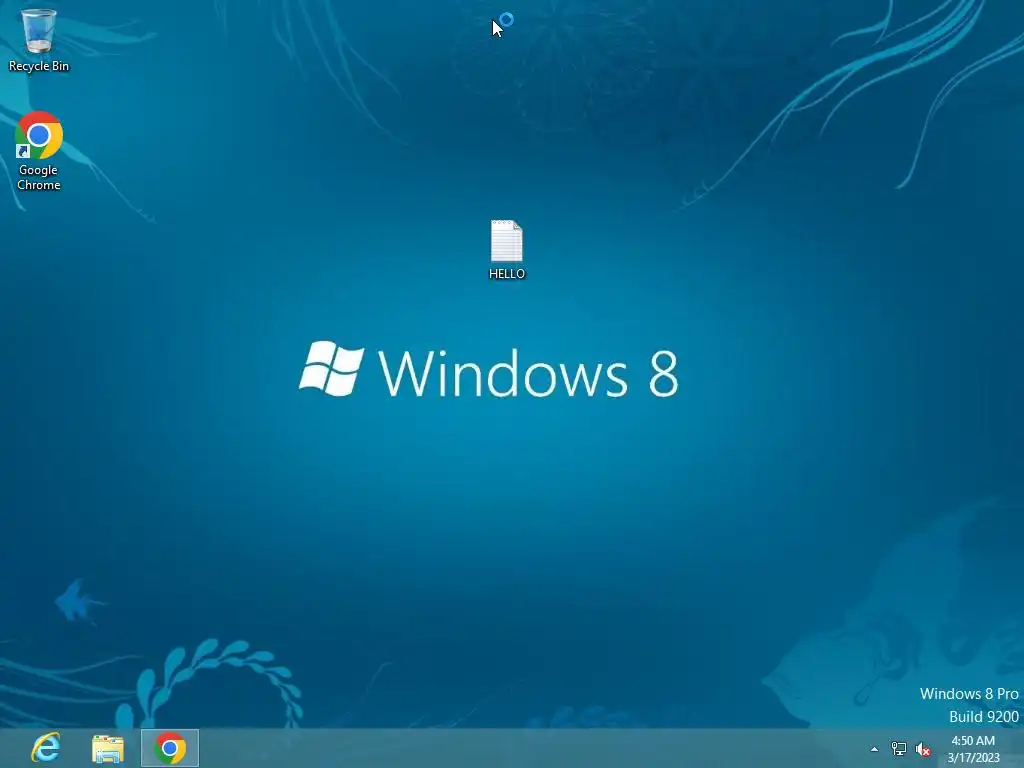Open File Explorer from the taskbar
Screen dimensions: 1024x768
[x=108, y=748]
